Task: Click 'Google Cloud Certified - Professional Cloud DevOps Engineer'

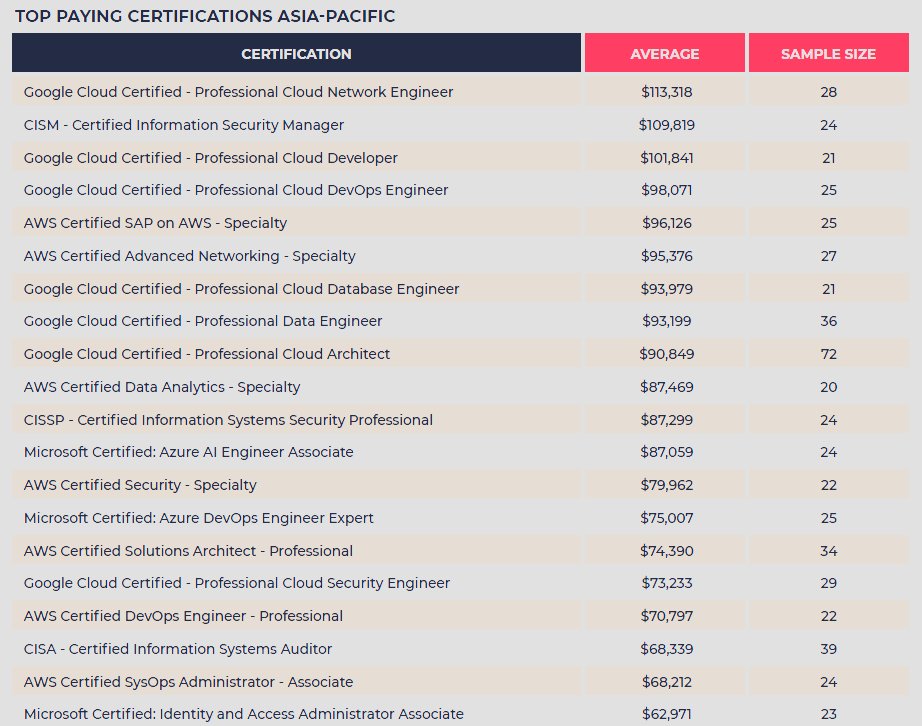Action: tap(236, 190)
